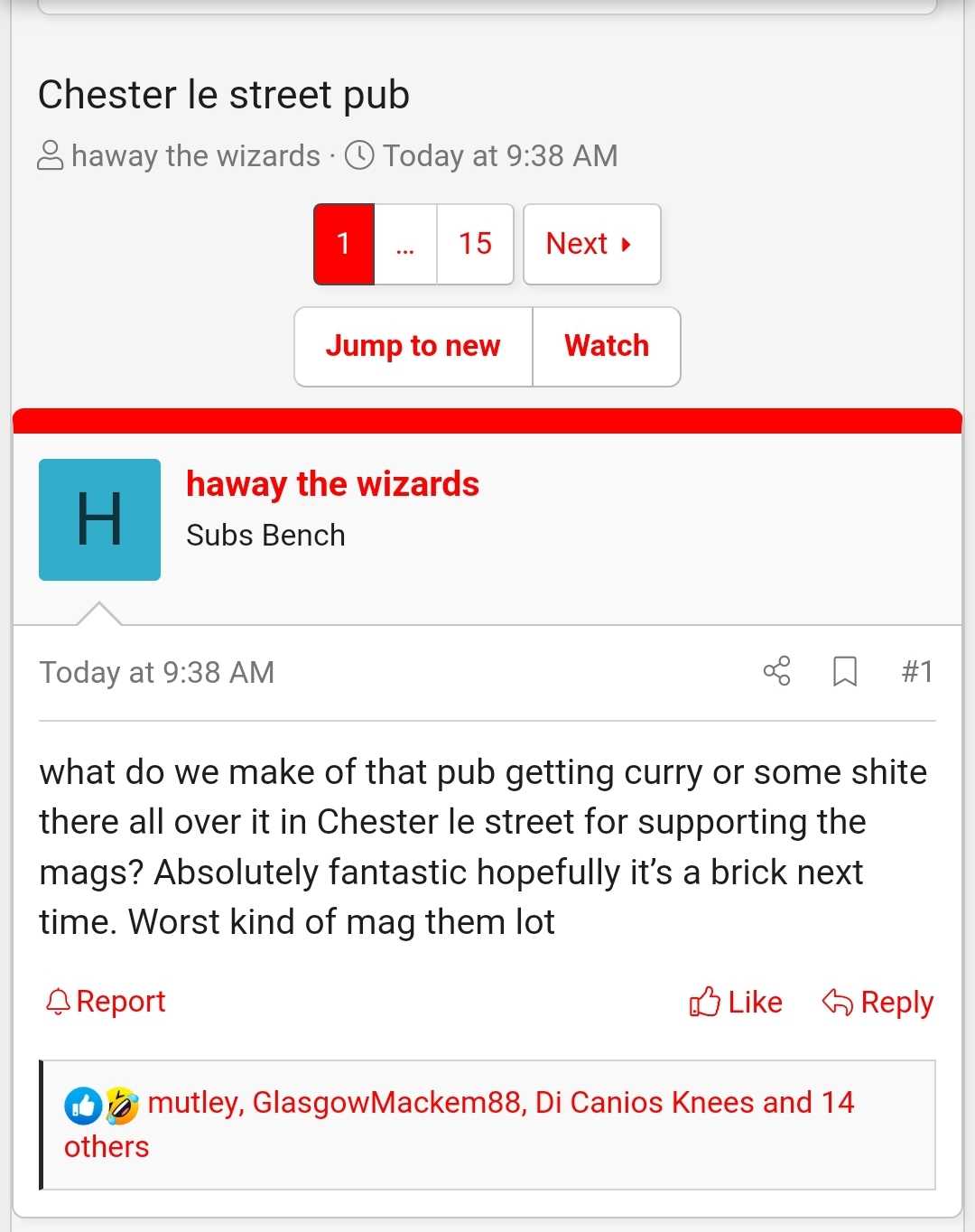The width and height of the screenshot is (975, 1232).
Task: Click the share icon on post #1
Action: pyautogui.click(x=776, y=671)
